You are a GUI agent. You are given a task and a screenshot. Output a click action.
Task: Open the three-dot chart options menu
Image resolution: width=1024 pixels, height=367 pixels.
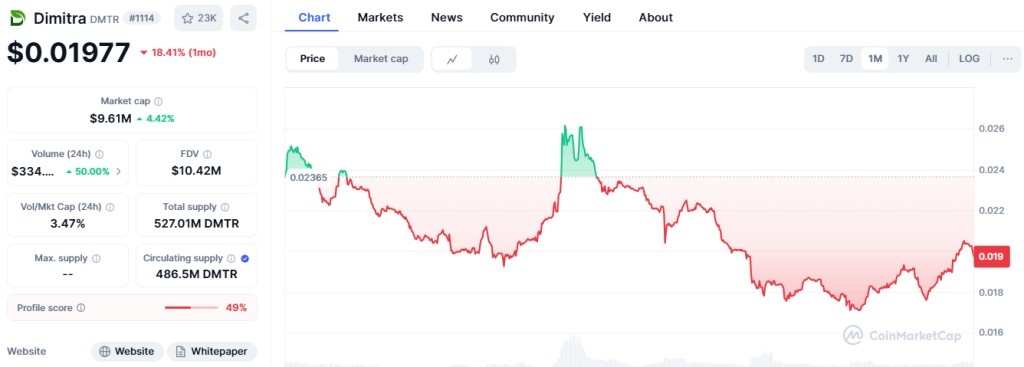tap(1008, 59)
